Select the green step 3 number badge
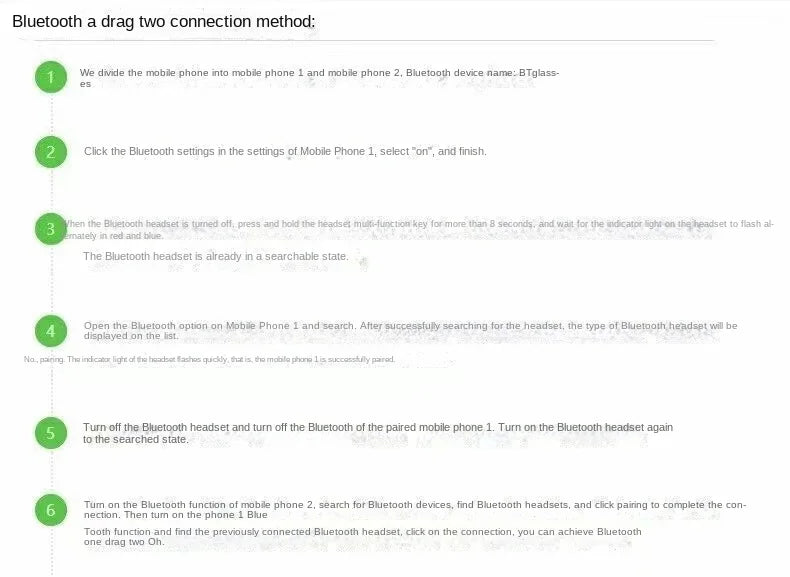Viewport: 790px width, 577px height. 50,229
